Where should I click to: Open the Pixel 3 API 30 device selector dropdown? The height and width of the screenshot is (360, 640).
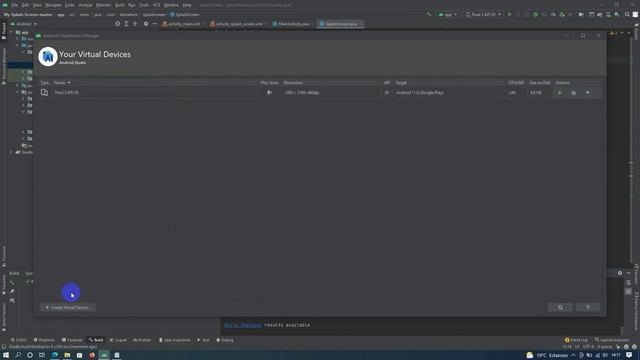[x=483, y=14]
